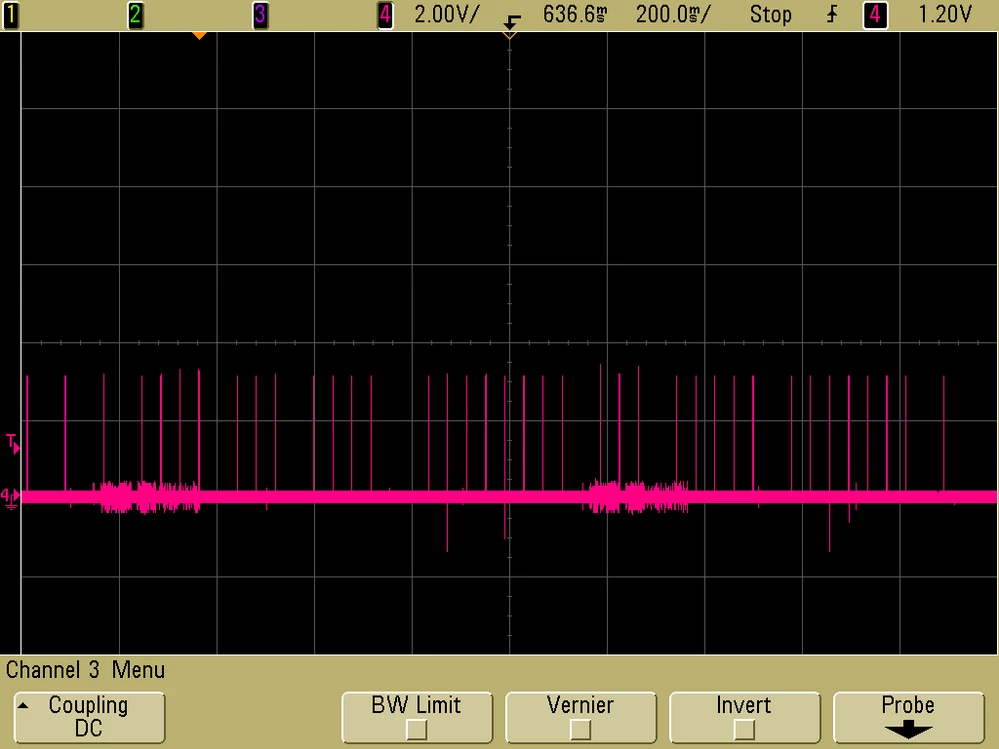Click the 200.0ms/ timebase readout
The height and width of the screenshot is (749, 999).
point(673,14)
